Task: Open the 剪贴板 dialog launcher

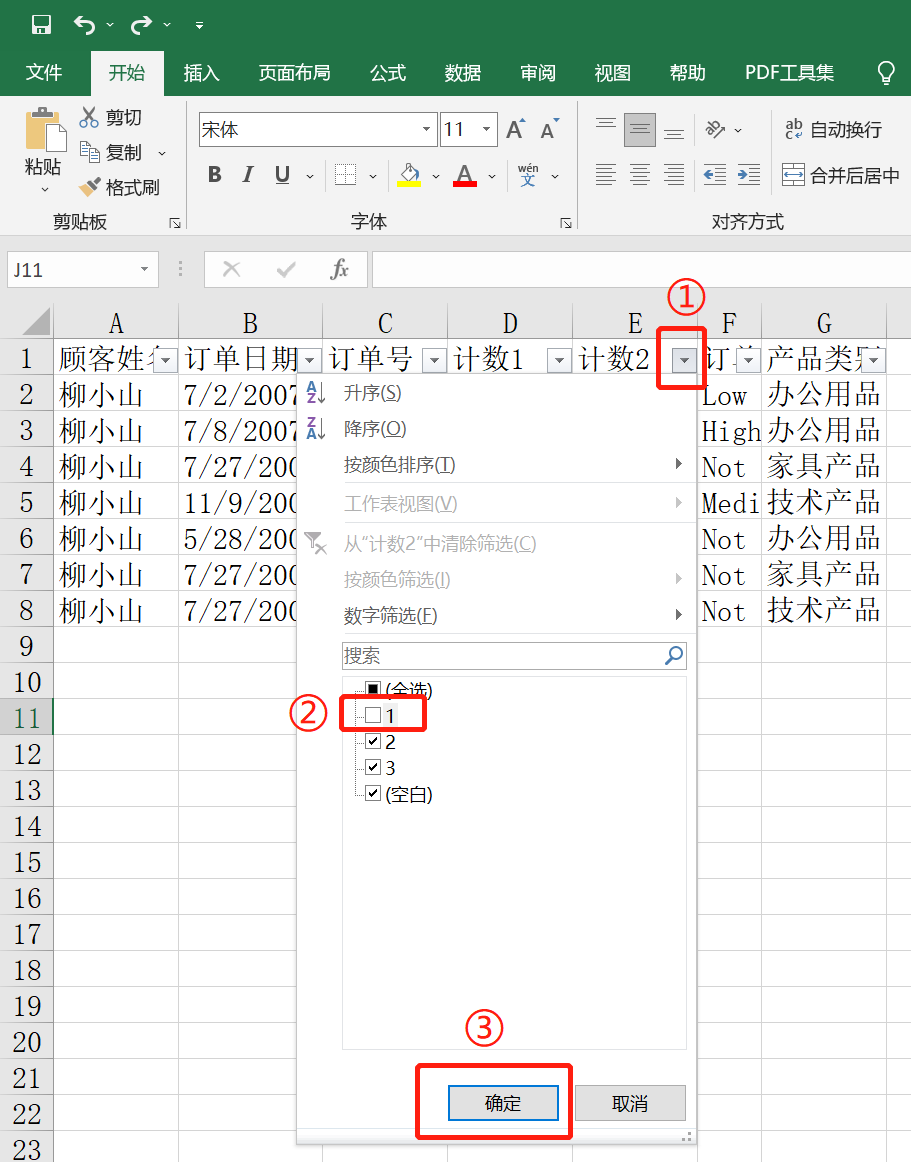Action: coord(175,222)
